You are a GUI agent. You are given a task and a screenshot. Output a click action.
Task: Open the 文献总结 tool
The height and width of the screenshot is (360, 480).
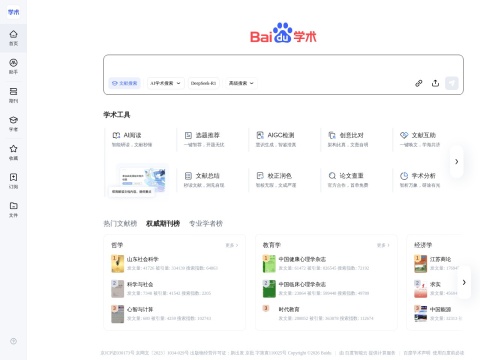(x=204, y=180)
